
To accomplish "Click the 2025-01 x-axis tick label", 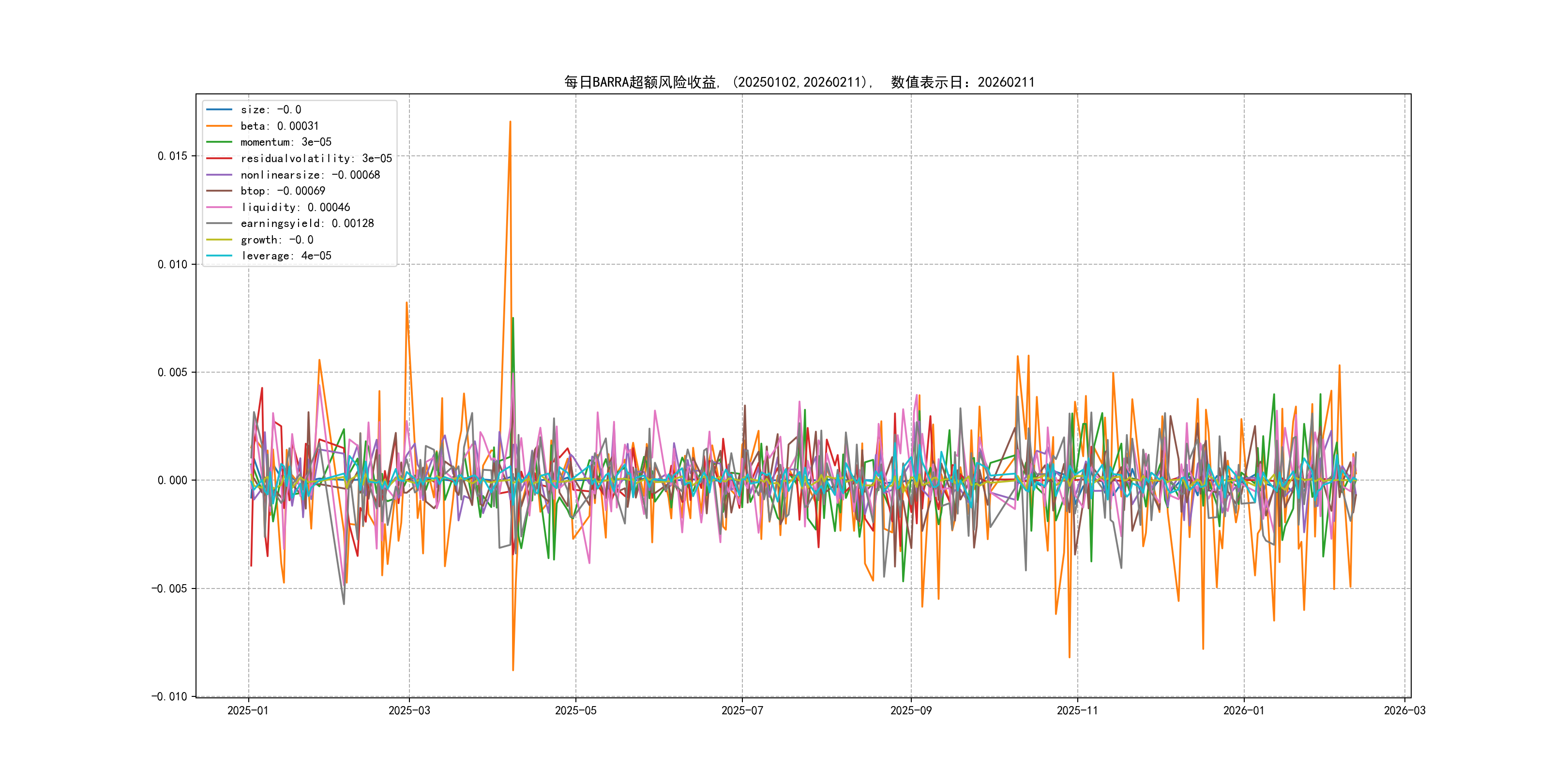I will click(x=248, y=710).
